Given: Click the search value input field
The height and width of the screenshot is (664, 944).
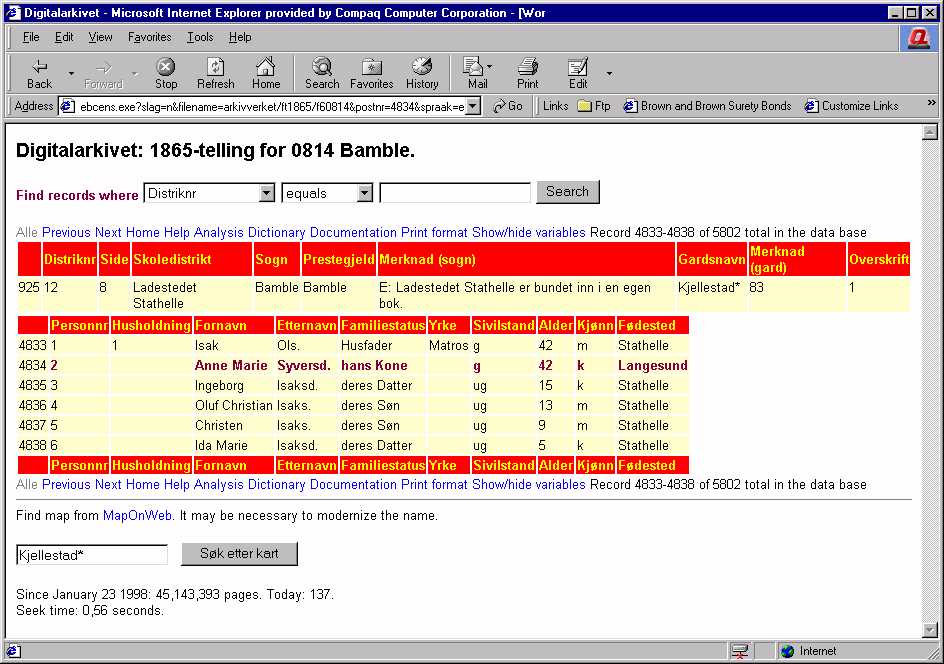Looking at the screenshot, I should click(455, 193).
